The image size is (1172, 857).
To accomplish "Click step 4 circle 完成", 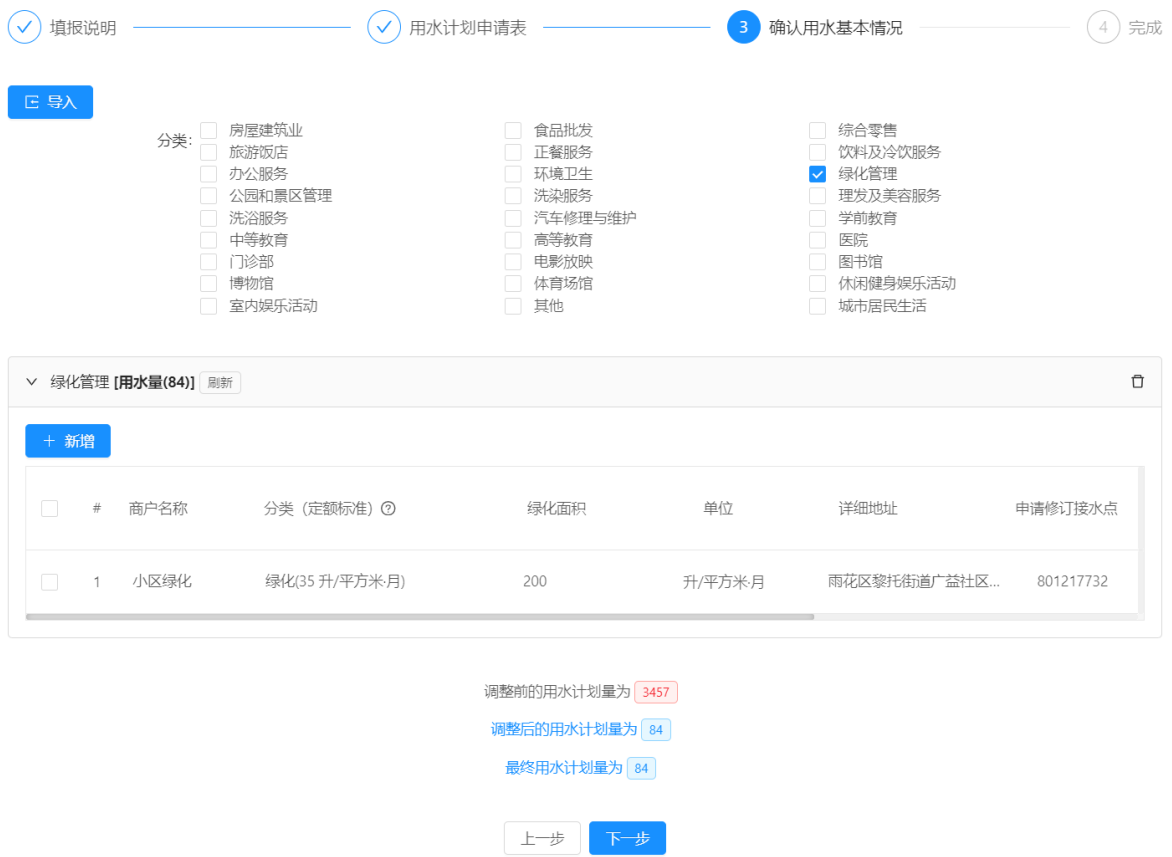I will point(1103,28).
